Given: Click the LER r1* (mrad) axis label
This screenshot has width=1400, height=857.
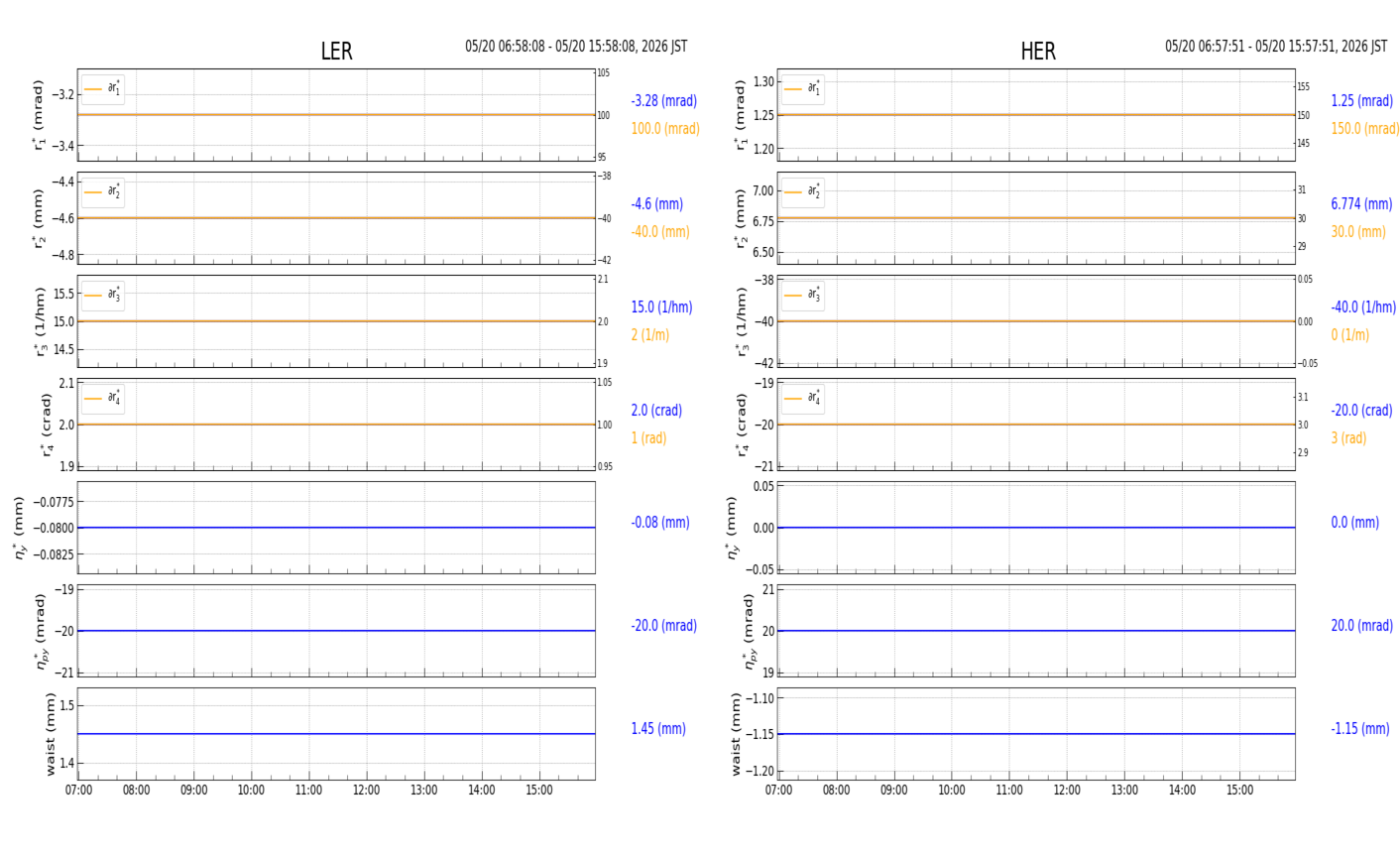Looking at the screenshot, I should [x=40, y=115].
